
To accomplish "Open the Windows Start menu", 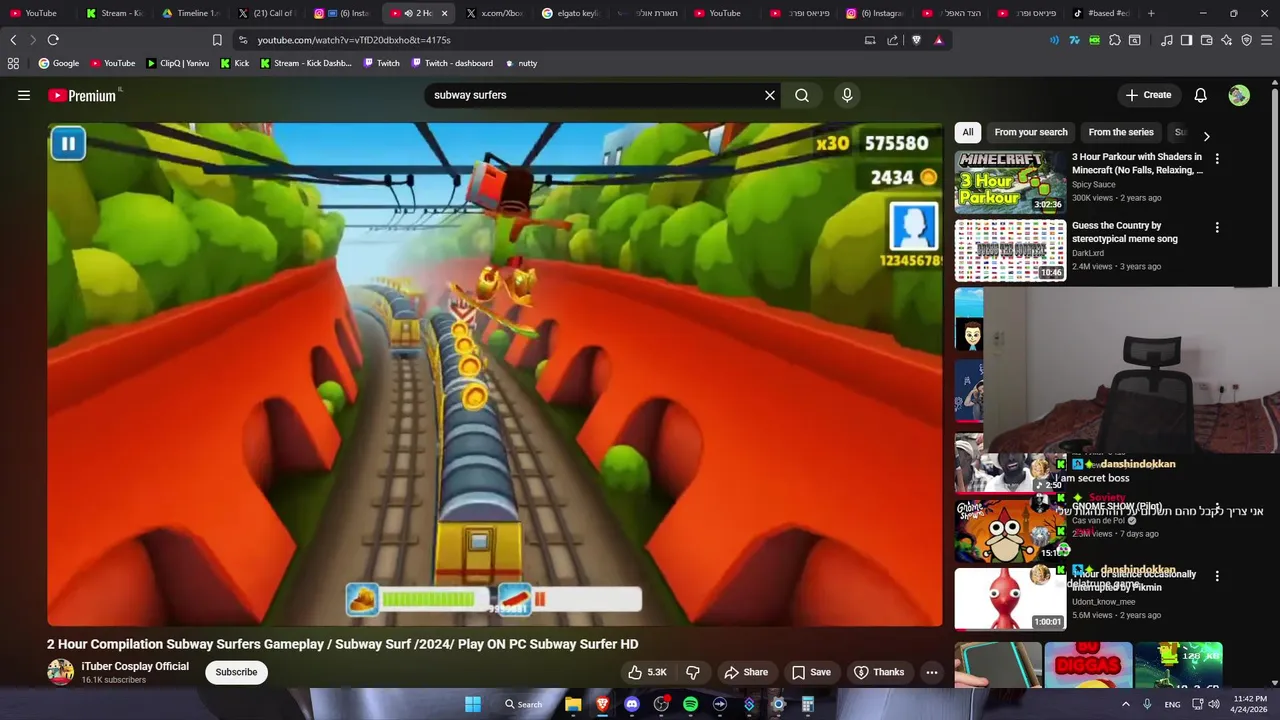I will [473, 704].
